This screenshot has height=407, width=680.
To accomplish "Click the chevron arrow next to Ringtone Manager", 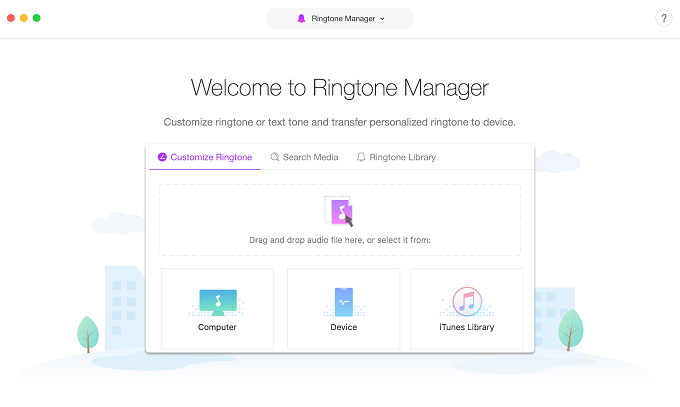I will 382,19.
